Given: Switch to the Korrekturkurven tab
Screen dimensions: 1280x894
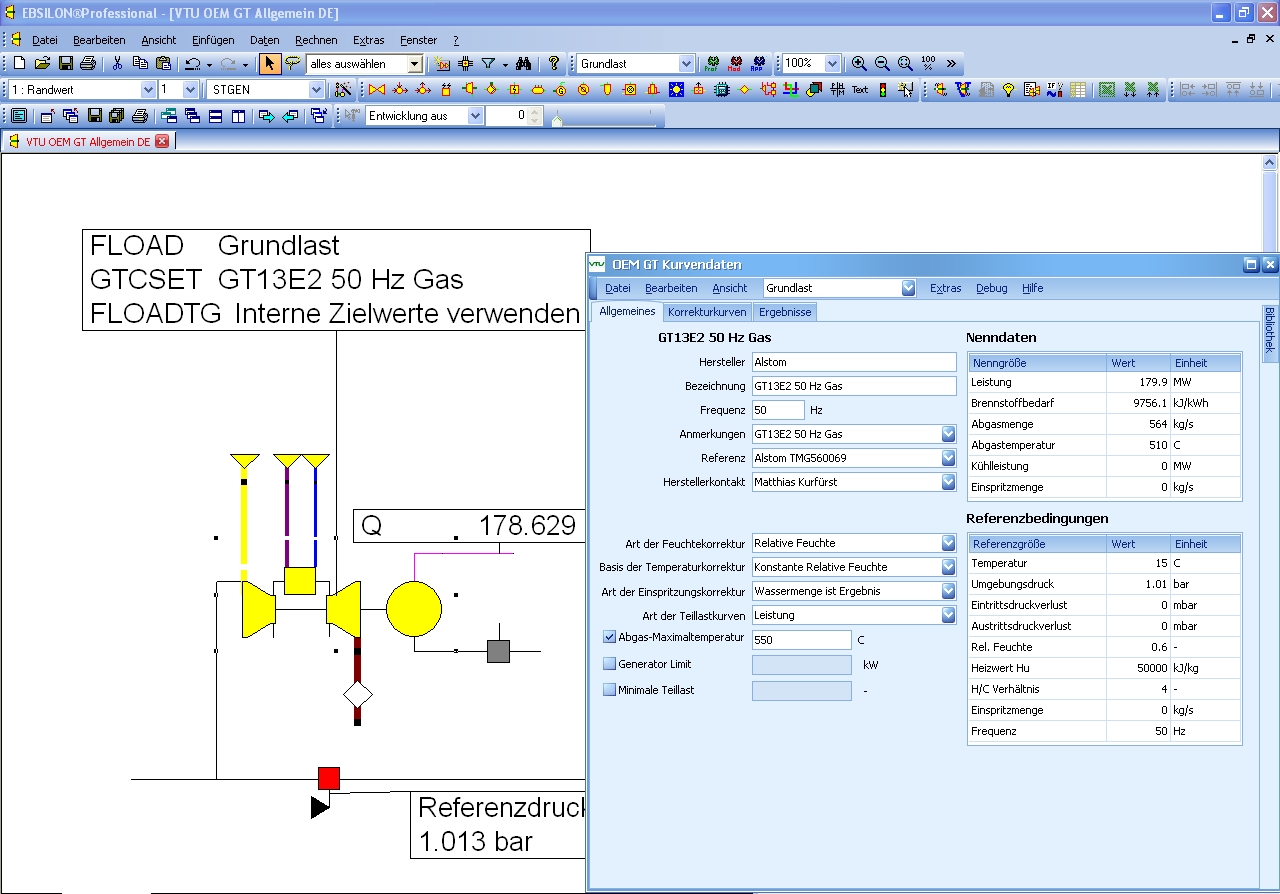Looking at the screenshot, I should pyautogui.click(x=707, y=312).
